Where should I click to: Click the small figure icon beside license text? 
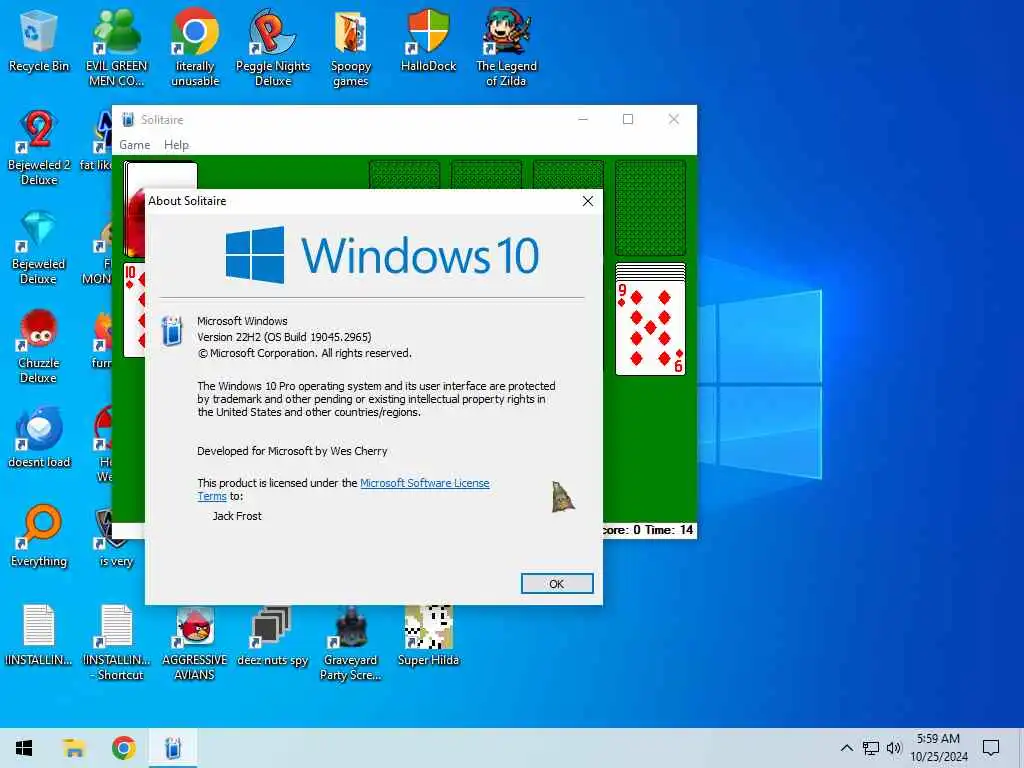(562, 497)
